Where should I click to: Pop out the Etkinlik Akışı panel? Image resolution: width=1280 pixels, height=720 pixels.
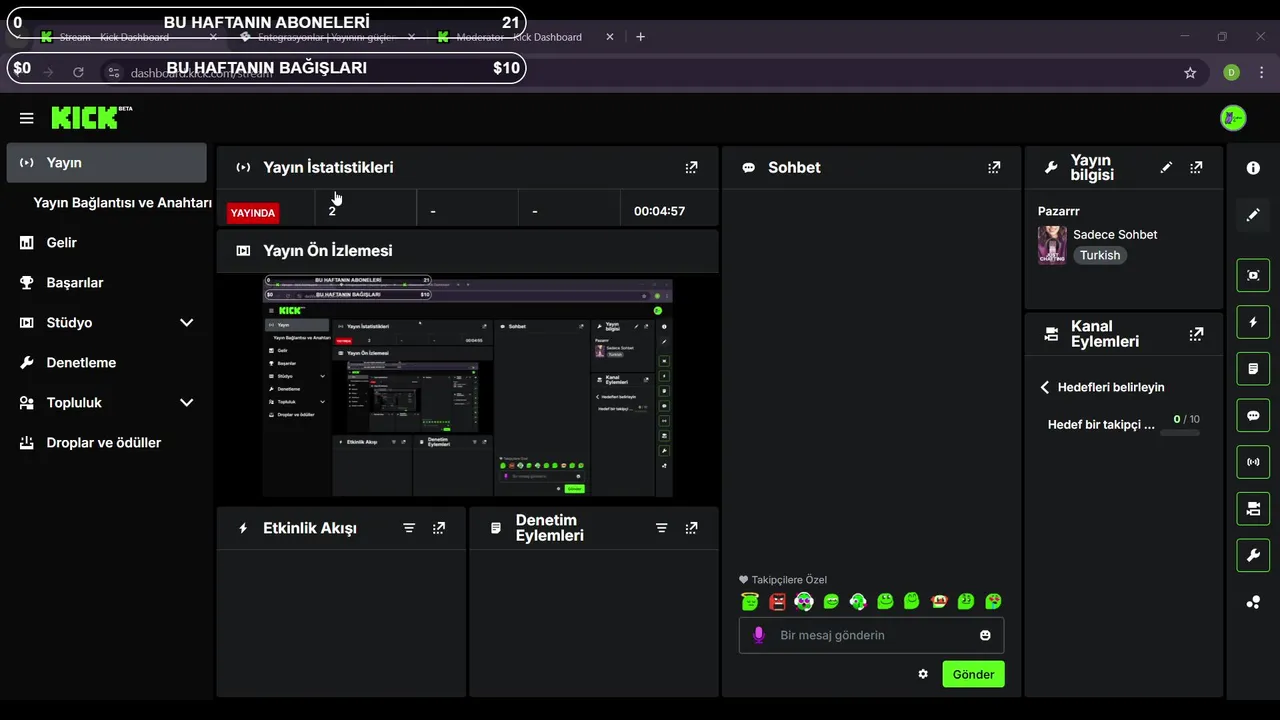(439, 528)
